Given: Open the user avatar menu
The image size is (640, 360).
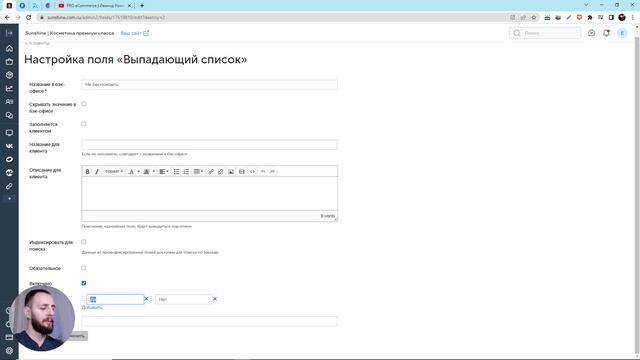Looking at the screenshot, I should coord(622,33).
